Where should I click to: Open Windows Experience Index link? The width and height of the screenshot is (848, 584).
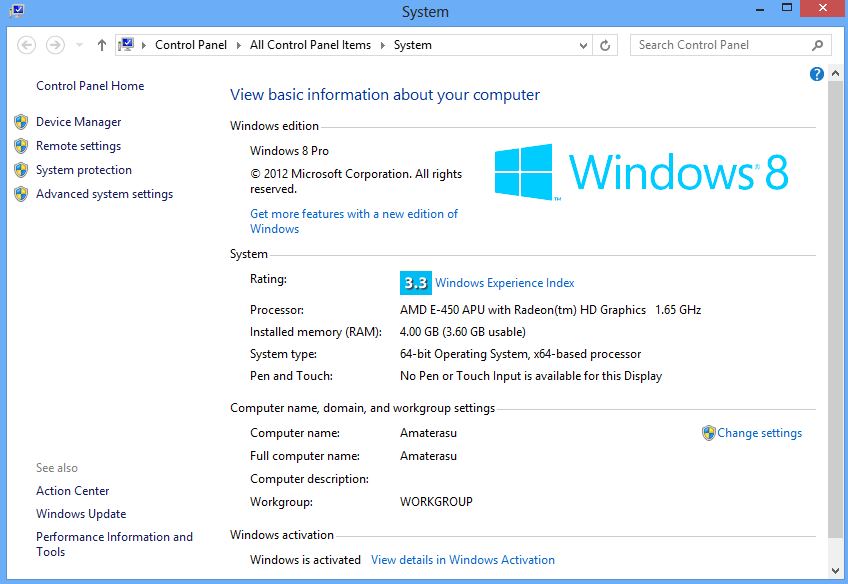pyautogui.click(x=505, y=283)
